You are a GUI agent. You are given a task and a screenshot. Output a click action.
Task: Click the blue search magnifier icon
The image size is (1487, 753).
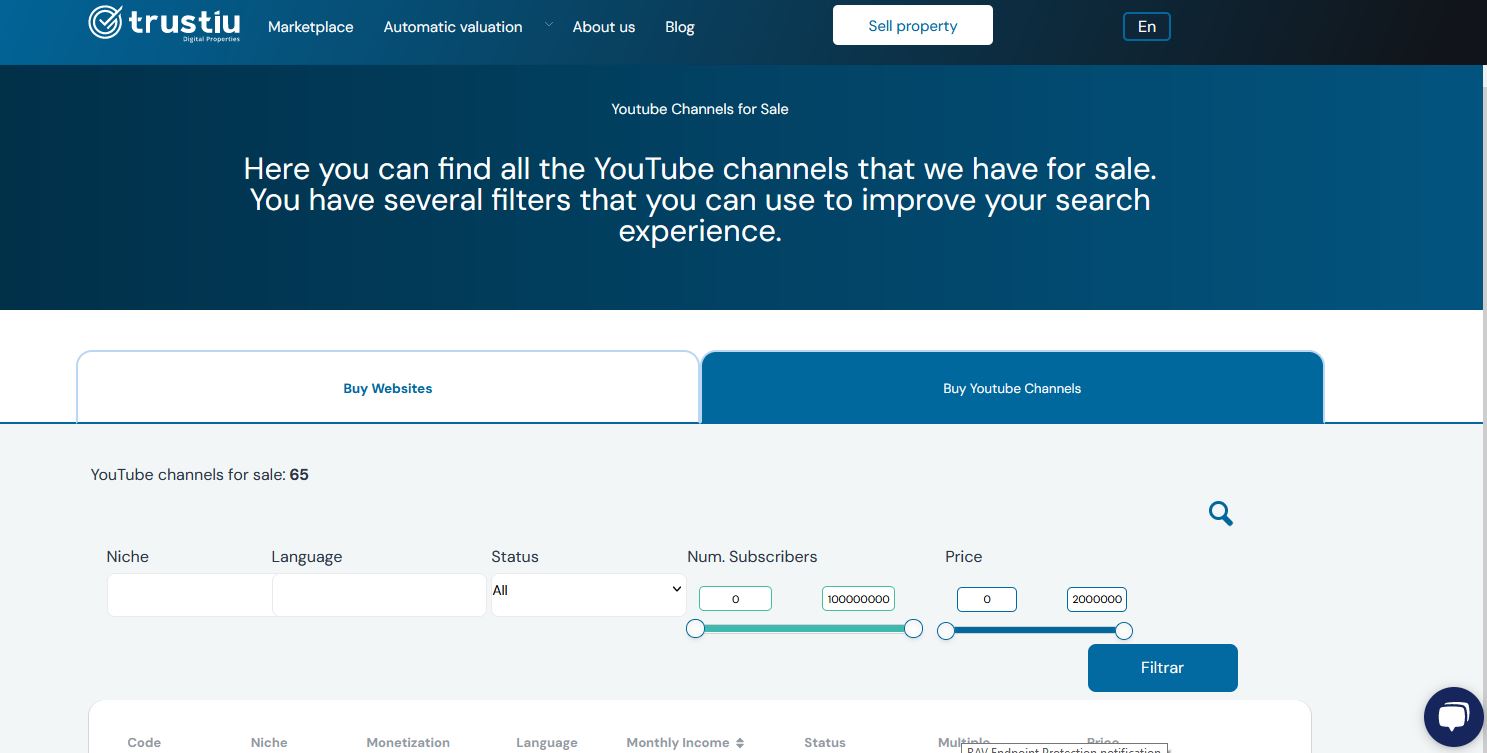(x=1221, y=514)
